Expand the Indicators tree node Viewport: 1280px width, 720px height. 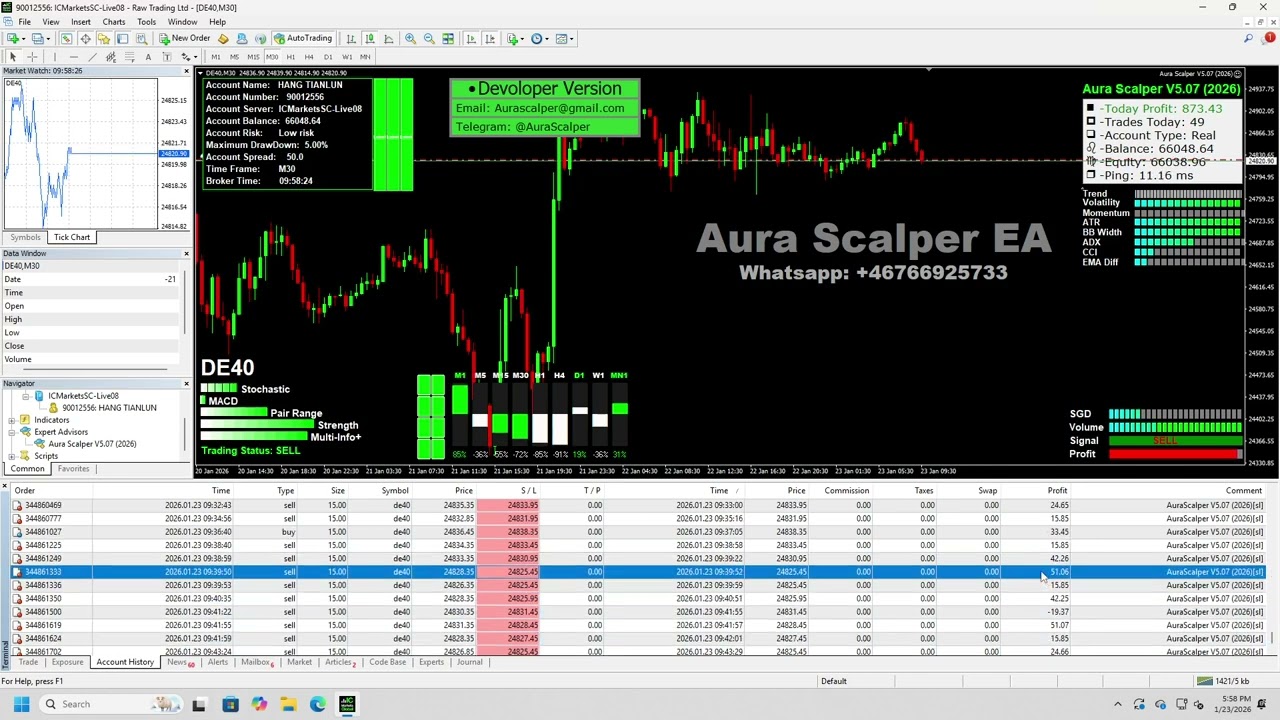click(11, 420)
